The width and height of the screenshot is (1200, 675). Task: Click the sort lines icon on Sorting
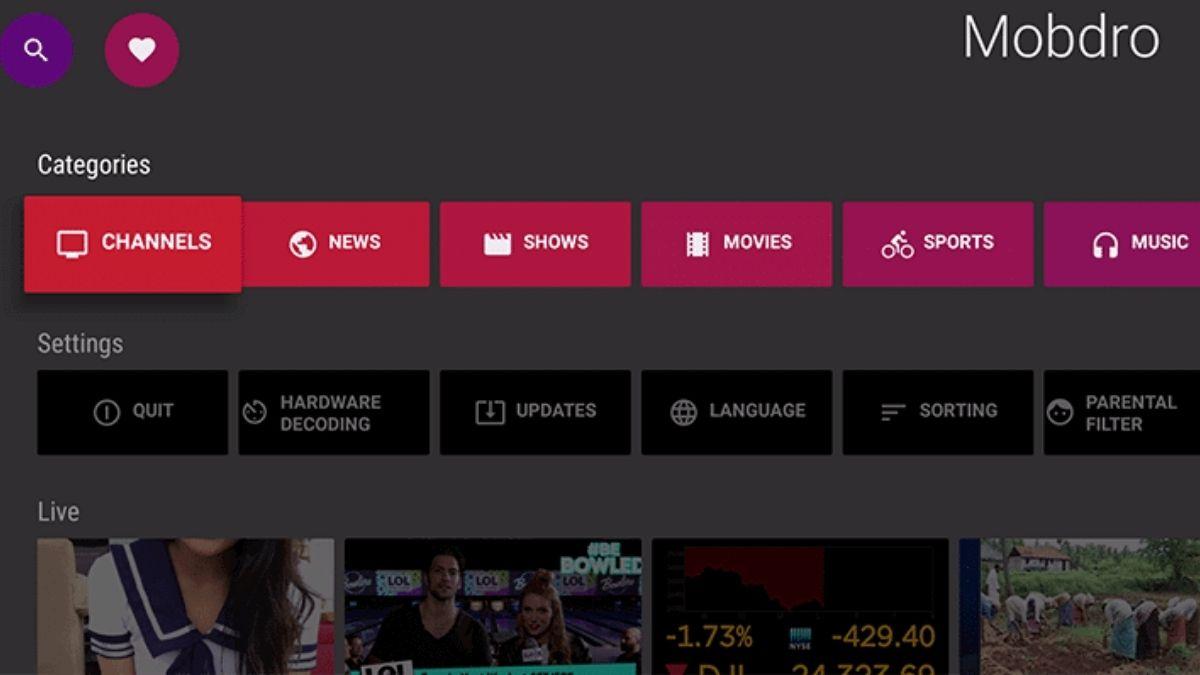click(893, 412)
